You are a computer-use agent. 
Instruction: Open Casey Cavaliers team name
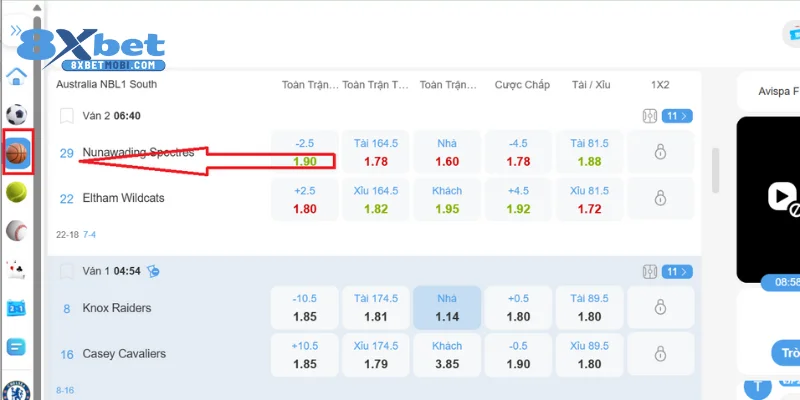pos(124,354)
